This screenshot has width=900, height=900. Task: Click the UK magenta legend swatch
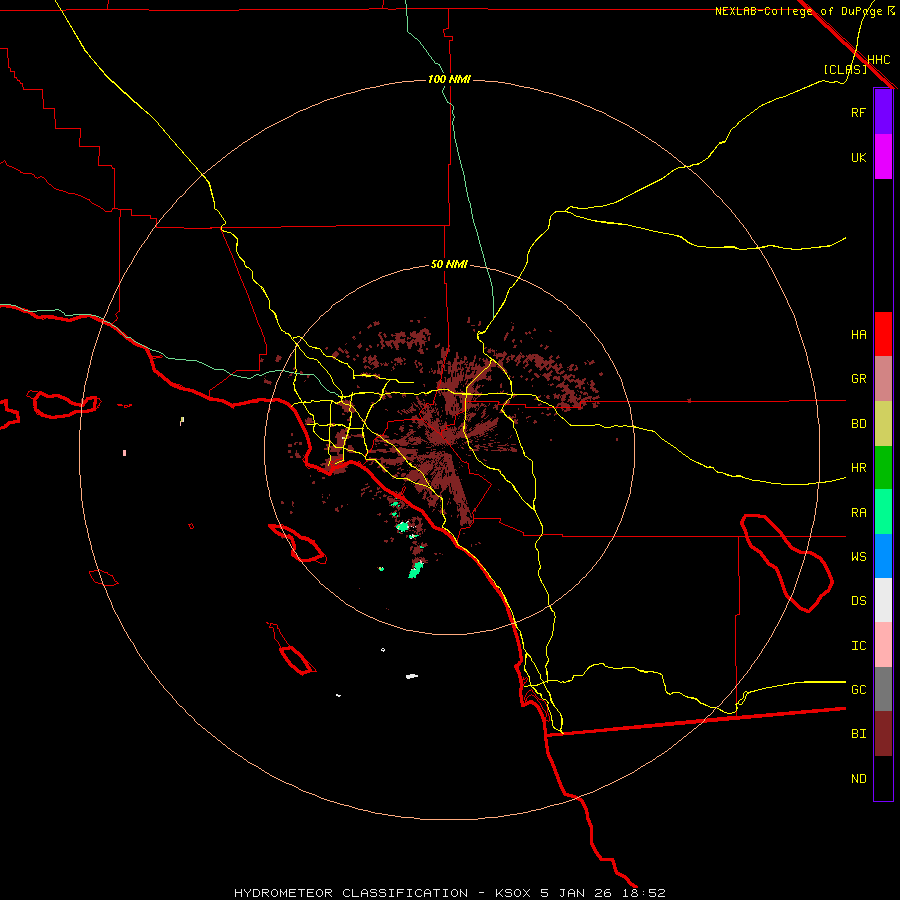(883, 157)
